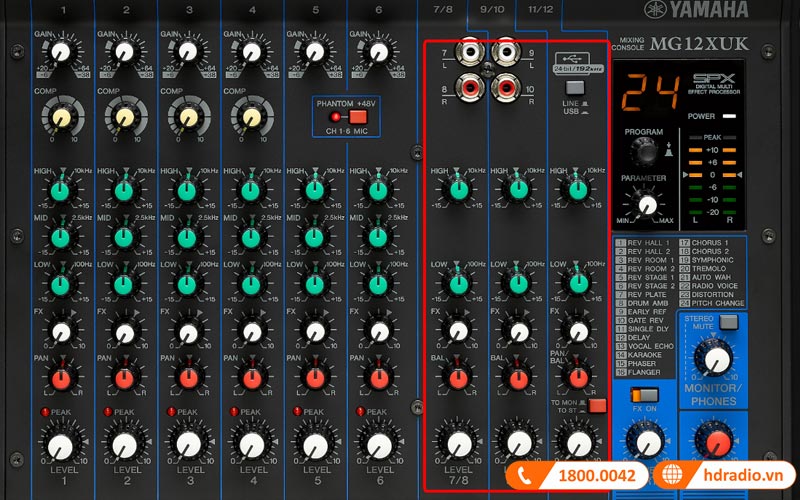Viewport: 800px width, 500px height.
Task: Click the VOCAL ECHO program entry
Action: pos(645,346)
